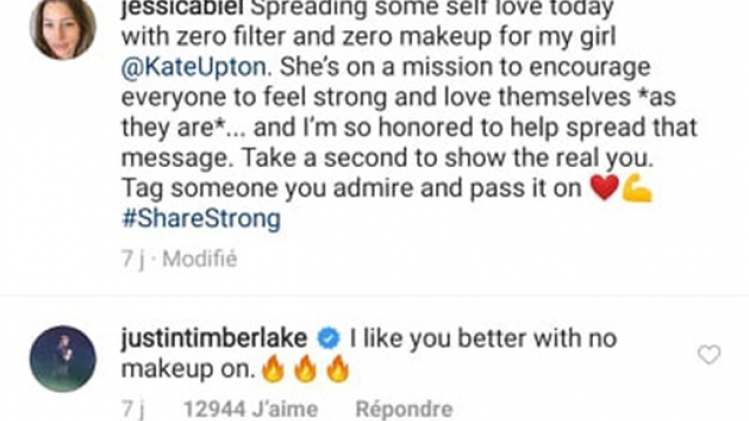The image size is (749, 421).
Task: Click the first fire emoji in the comment
Action: [x=272, y=371]
